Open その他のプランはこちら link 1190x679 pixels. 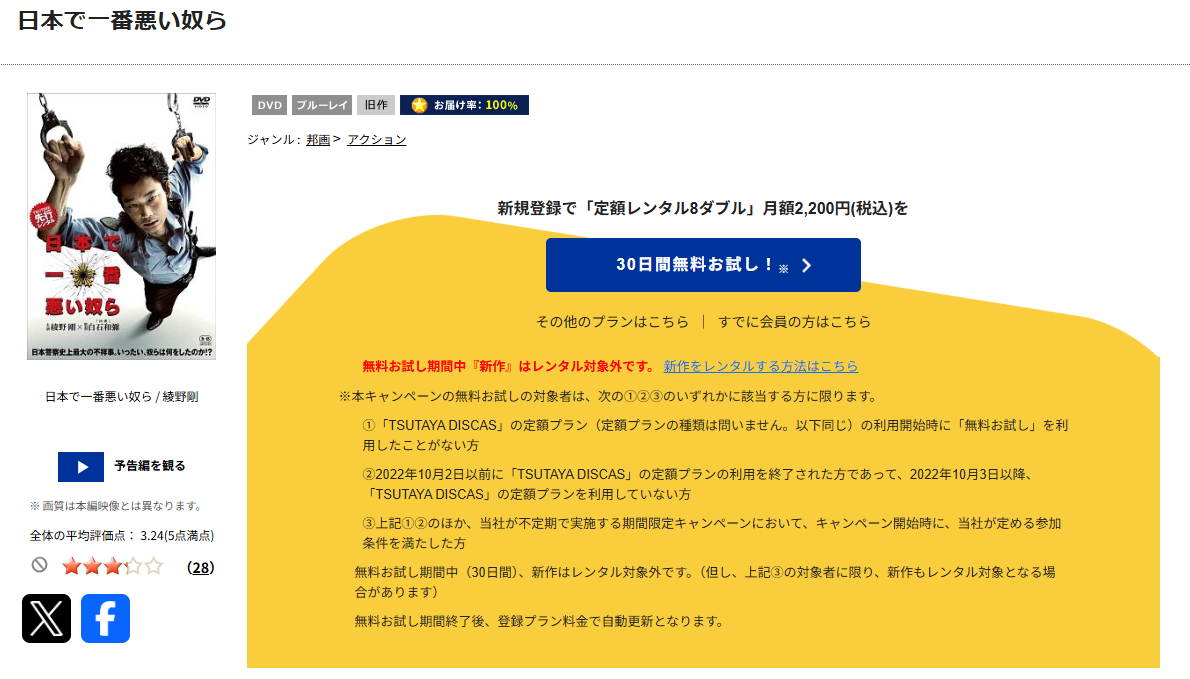pyautogui.click(x=612, y=322)
